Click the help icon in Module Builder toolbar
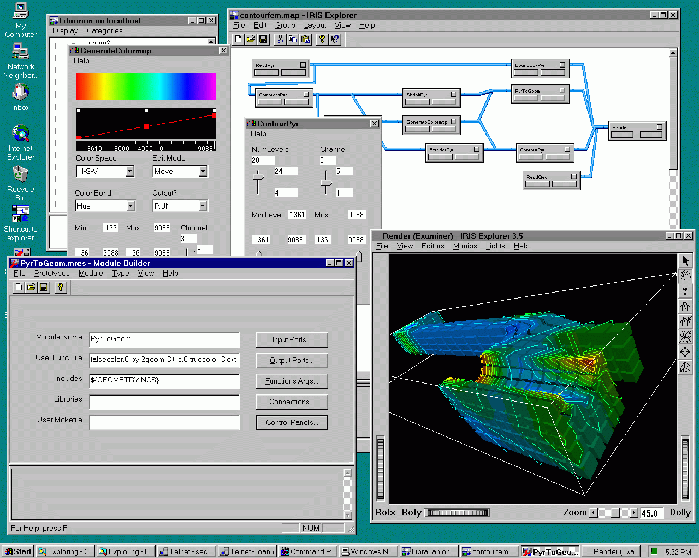Image resolution: width=699 pixels, height=558 pixels. tap(61, 288)
